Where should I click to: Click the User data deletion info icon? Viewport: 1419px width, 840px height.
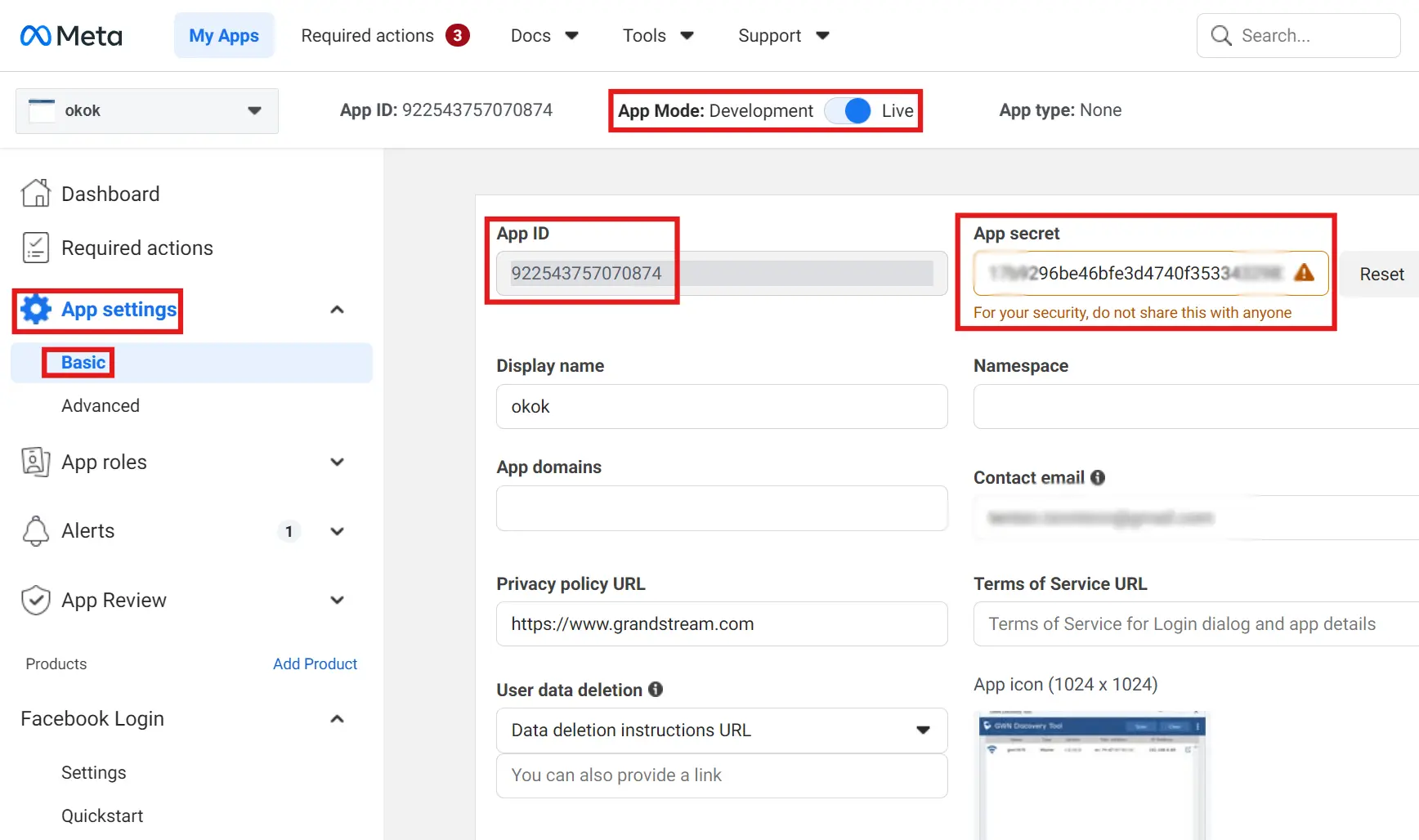pos(656,690)
